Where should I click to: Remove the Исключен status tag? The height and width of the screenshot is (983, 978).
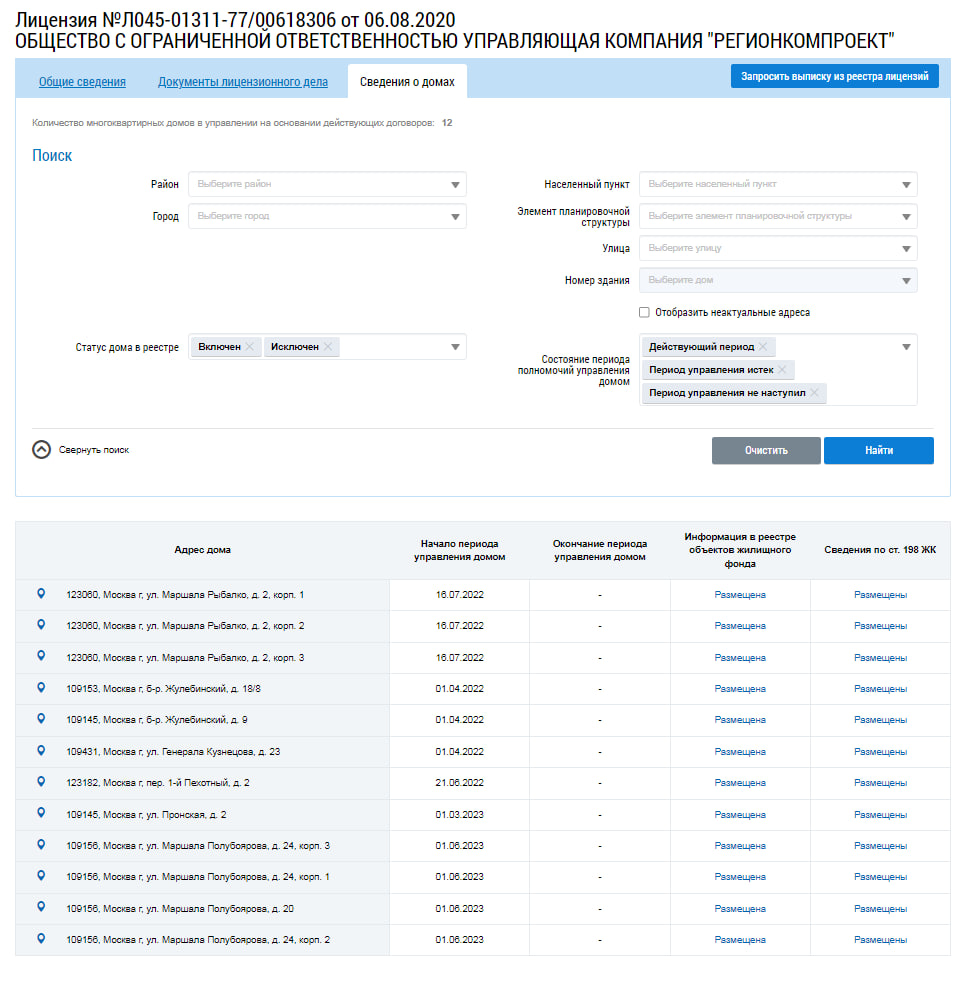point(328,347)
